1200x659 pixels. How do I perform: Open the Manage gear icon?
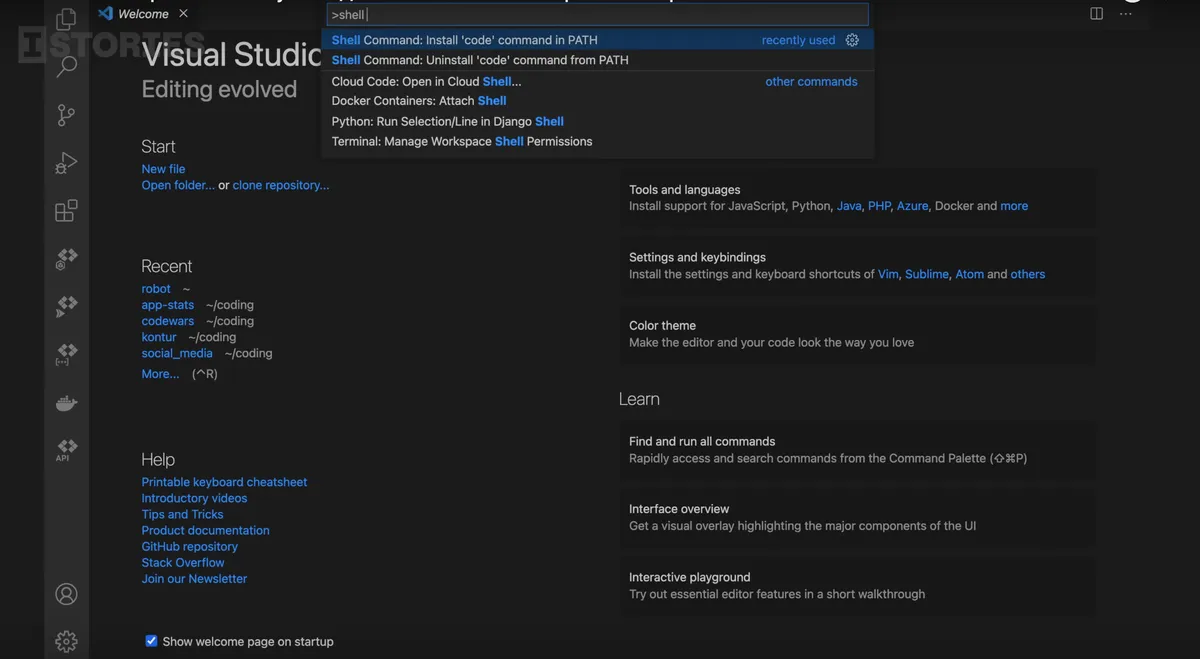pos(66,641)
